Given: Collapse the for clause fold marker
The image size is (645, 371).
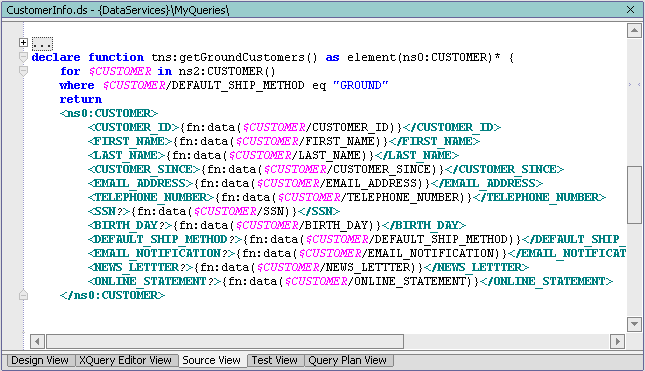Looking at the screenshot, I should pyautogui.click(x=23, y=71).
